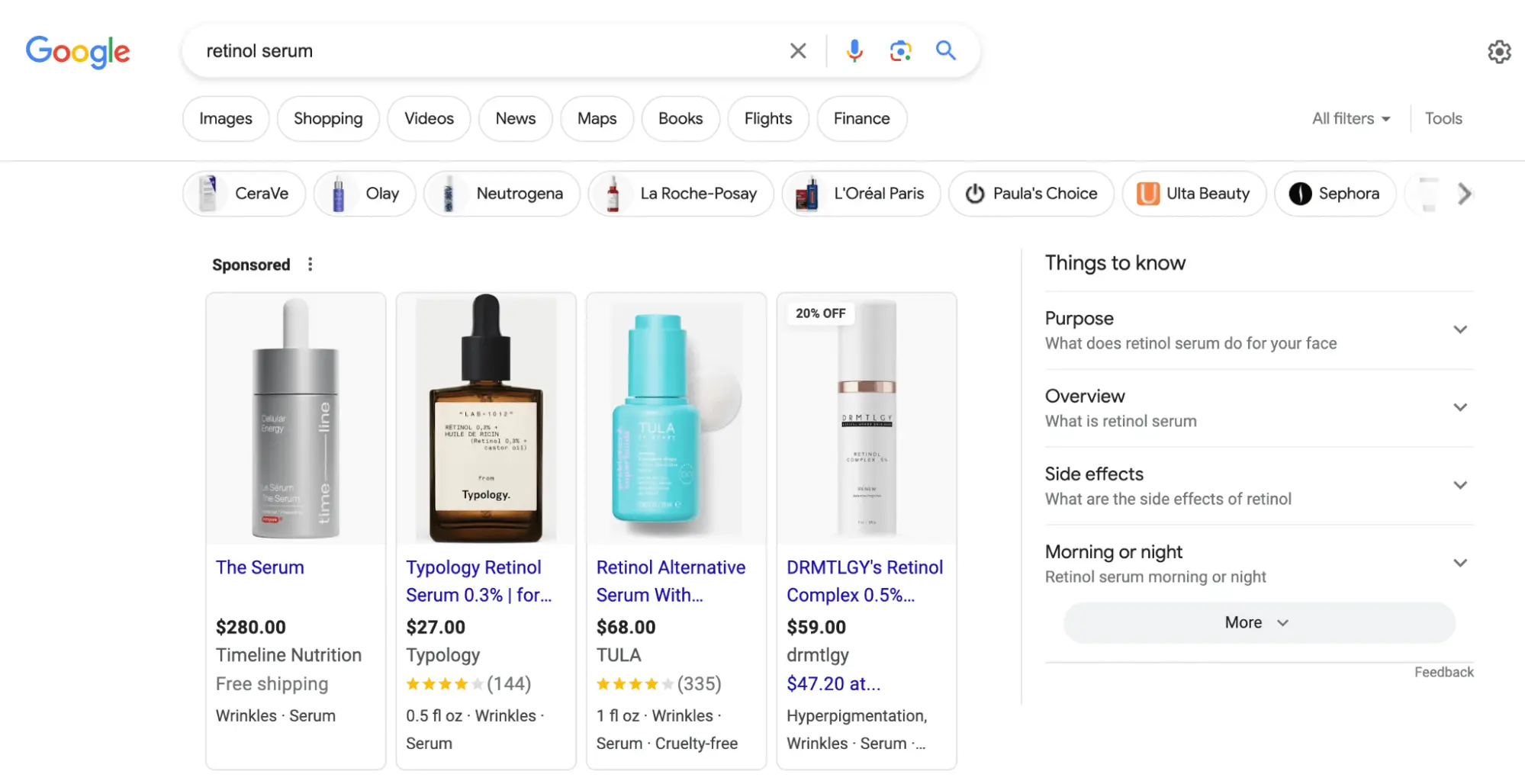Click the TULA star rating (335)
Viewport: 1525px width, 784px height.
pyautogui.click(x=658, y=684)
